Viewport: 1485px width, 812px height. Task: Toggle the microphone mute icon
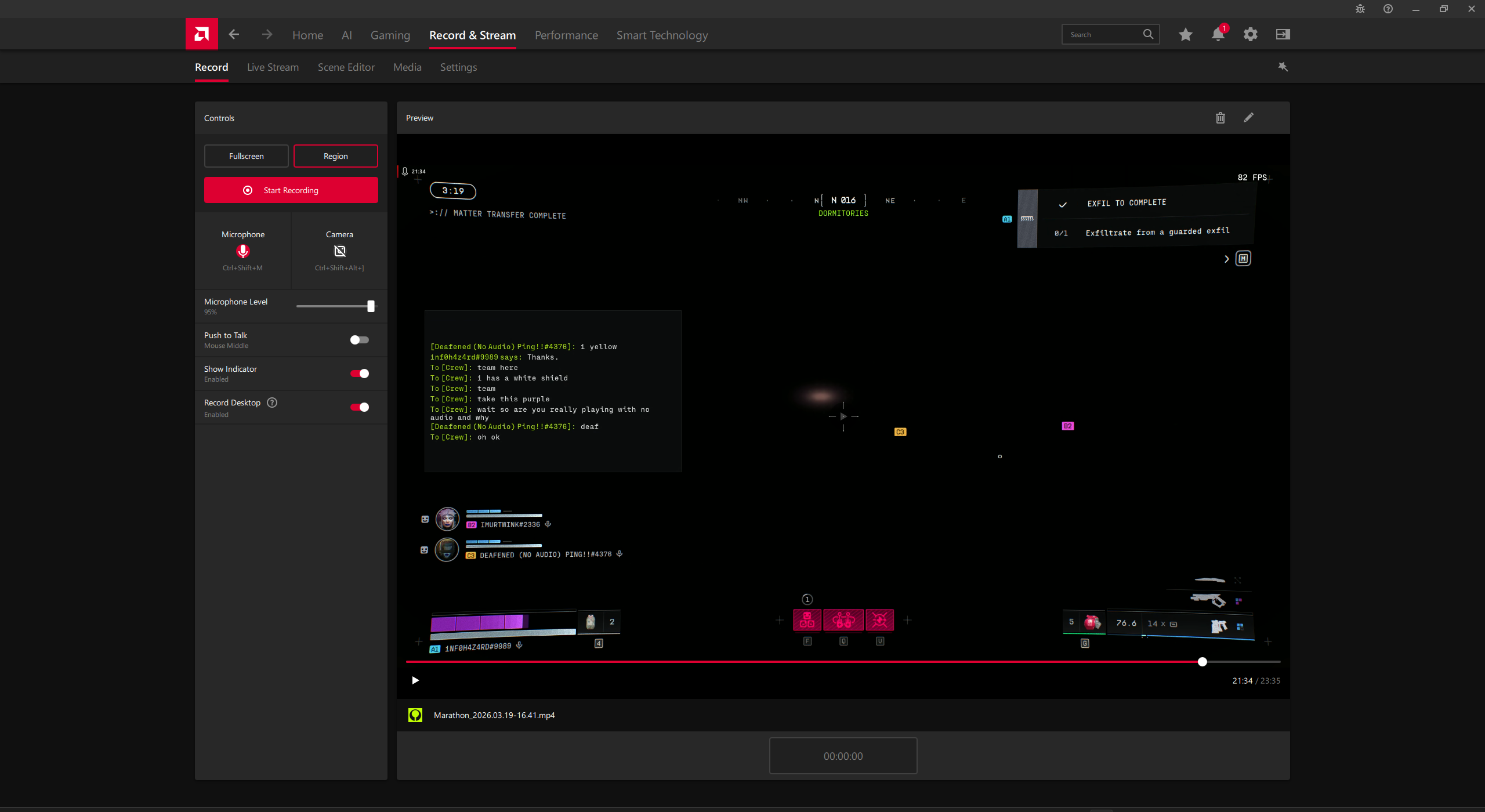pos(242,251)
